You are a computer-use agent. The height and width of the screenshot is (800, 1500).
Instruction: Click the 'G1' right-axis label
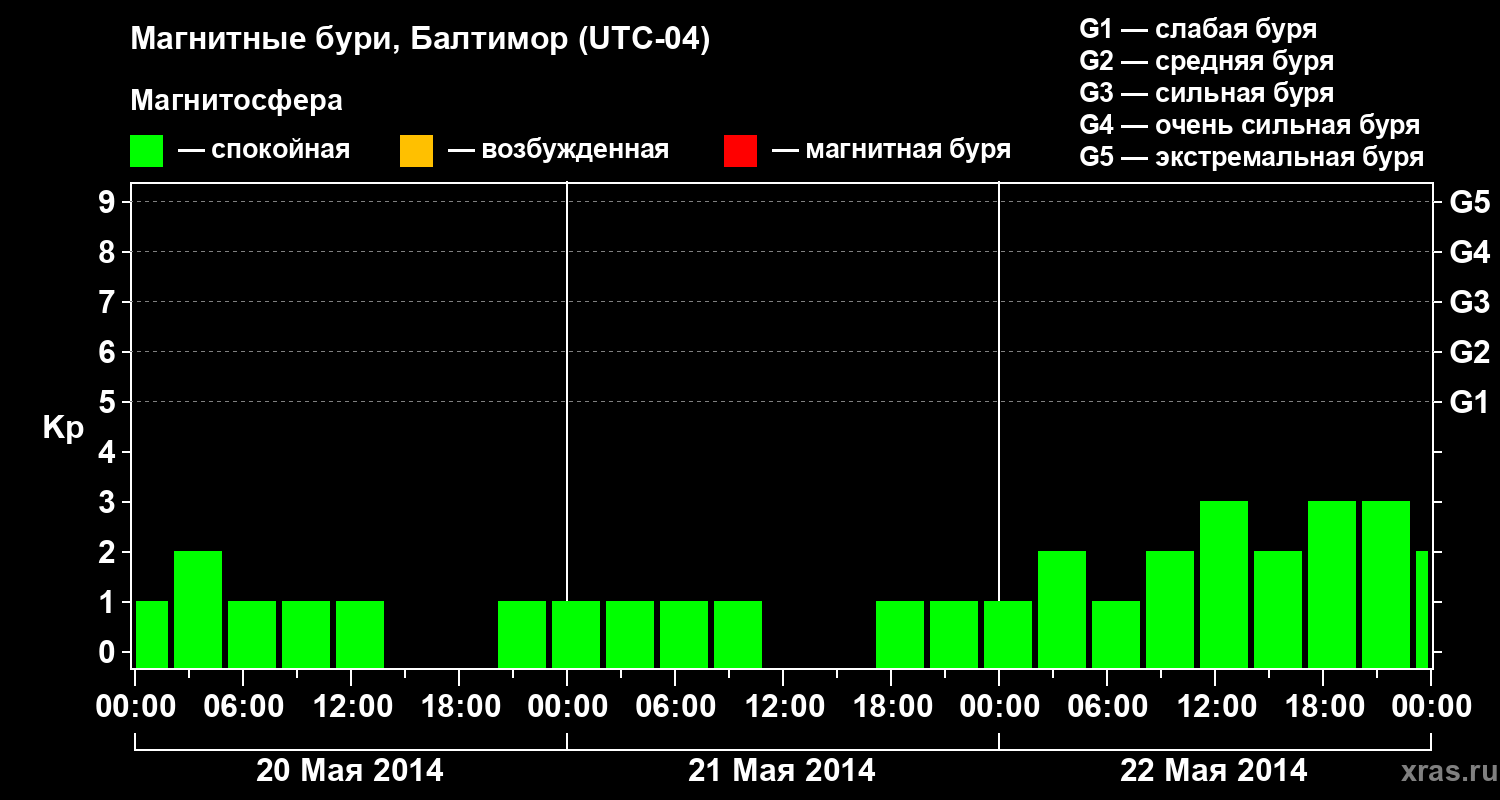coord(1470,402)
